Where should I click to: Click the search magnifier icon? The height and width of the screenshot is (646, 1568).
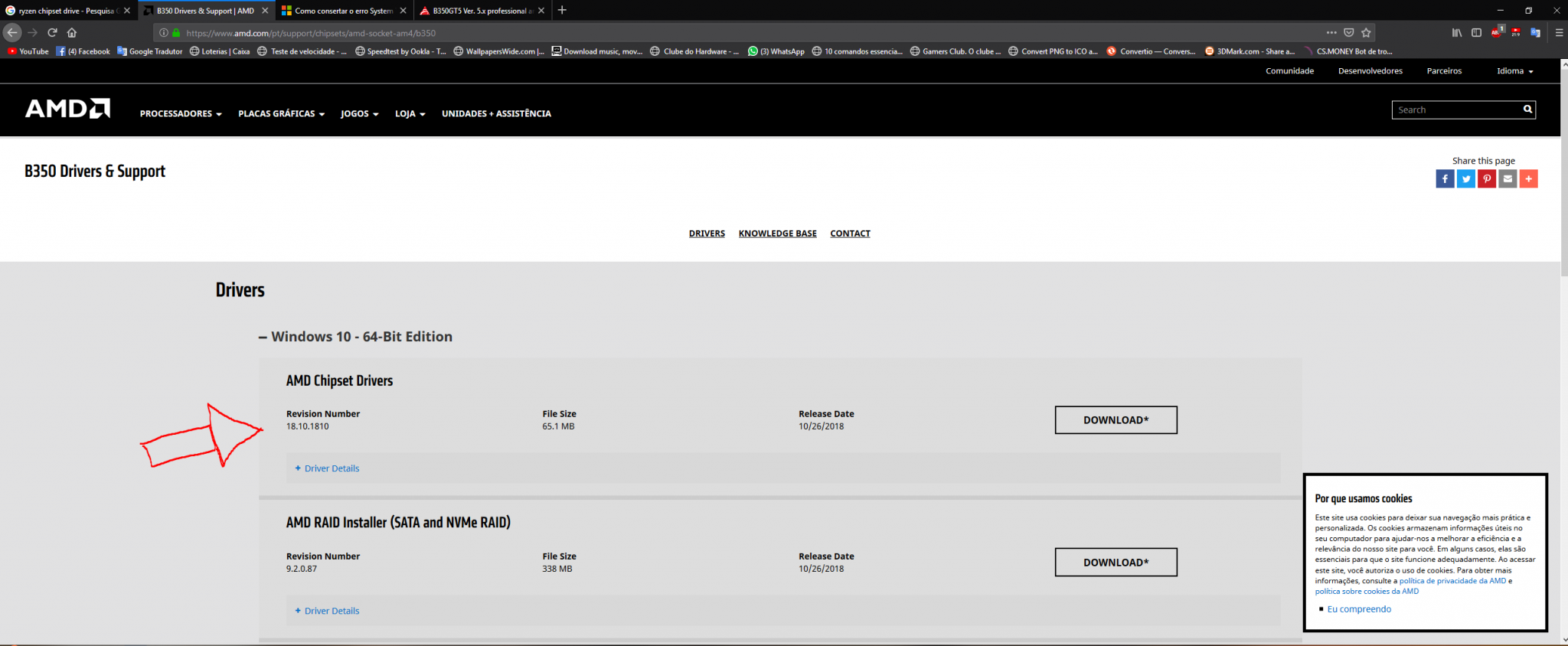click(x=1527, y=109)
